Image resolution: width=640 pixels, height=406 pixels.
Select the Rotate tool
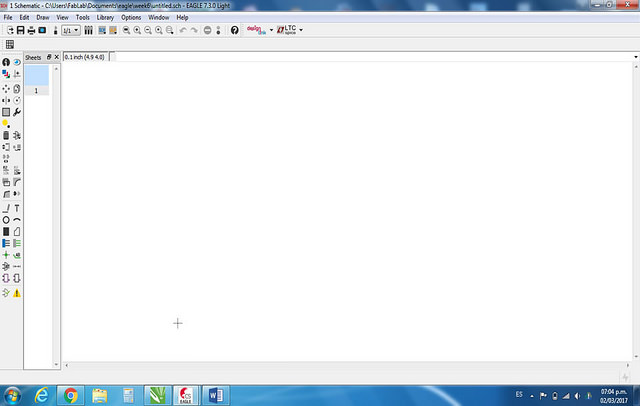pos(17,100)
